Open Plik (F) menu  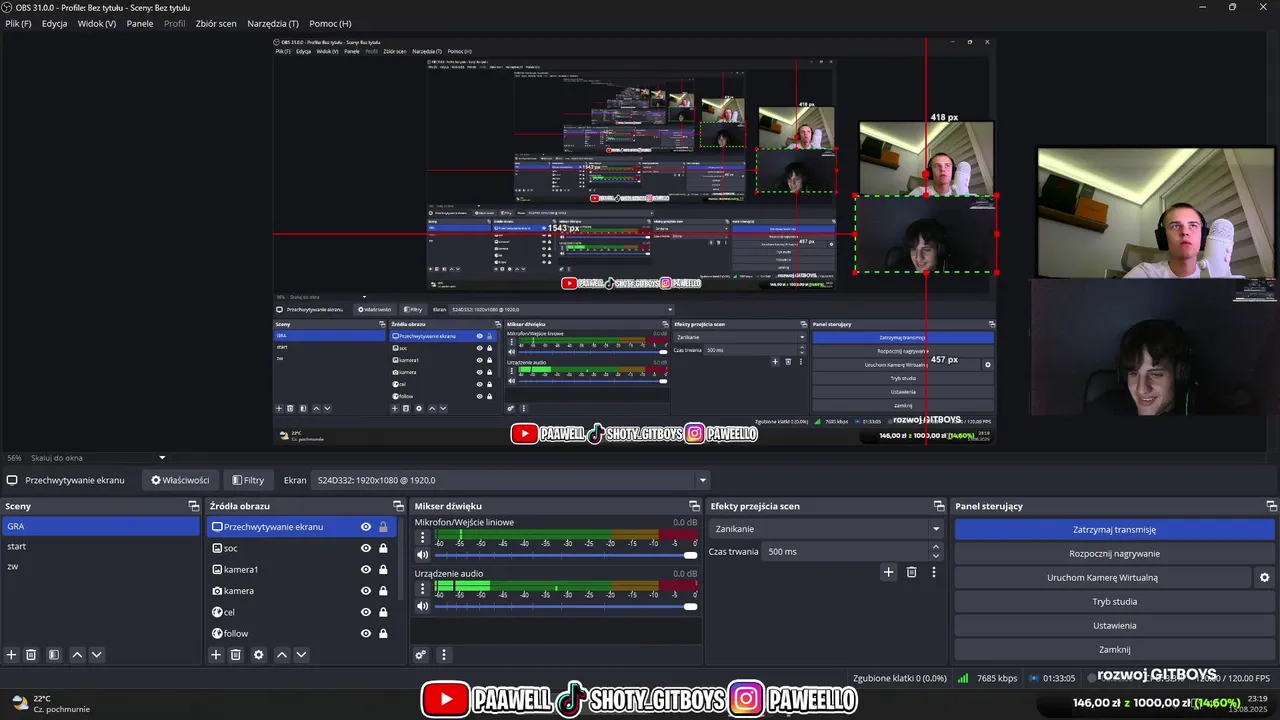18,23
